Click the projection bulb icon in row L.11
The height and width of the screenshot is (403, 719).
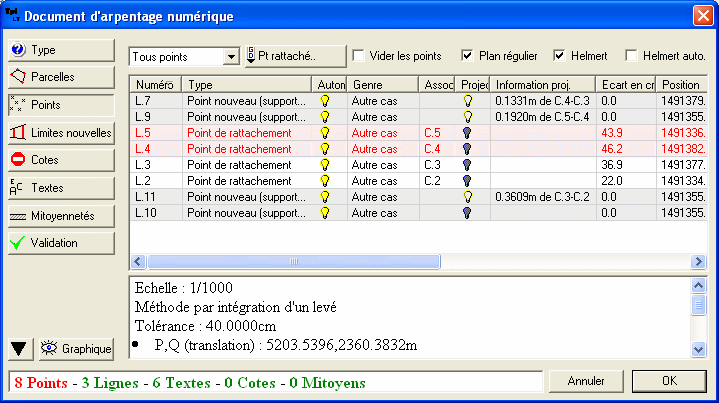(x=467, y=197)
